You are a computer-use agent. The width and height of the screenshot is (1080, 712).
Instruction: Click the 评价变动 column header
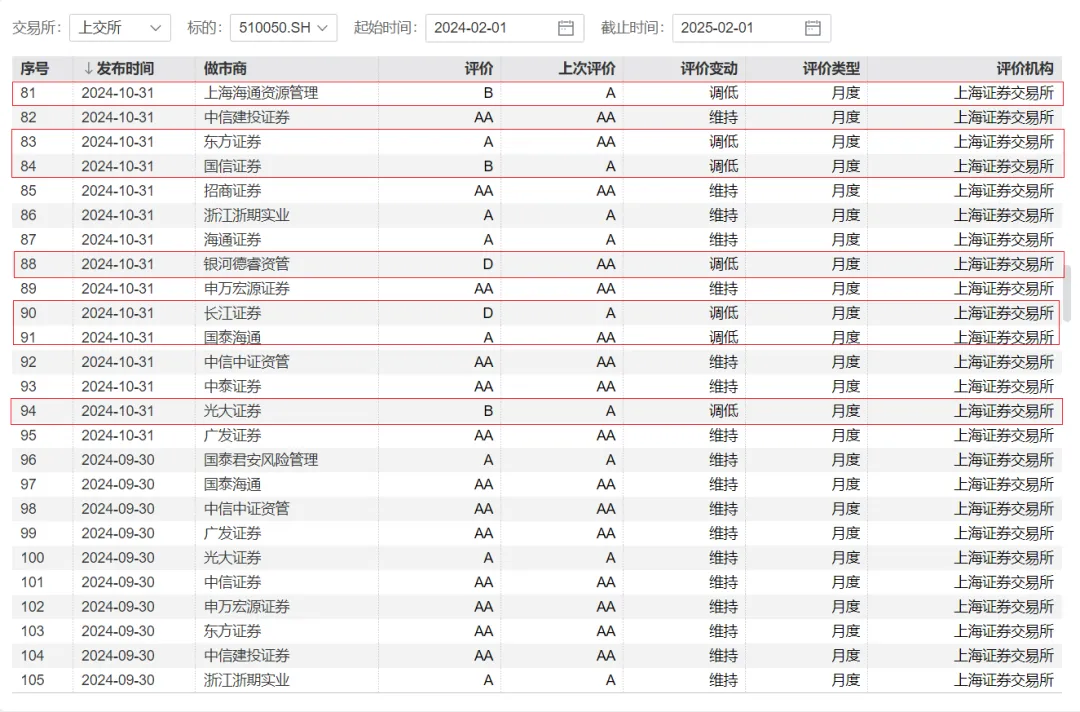[709, 69]
